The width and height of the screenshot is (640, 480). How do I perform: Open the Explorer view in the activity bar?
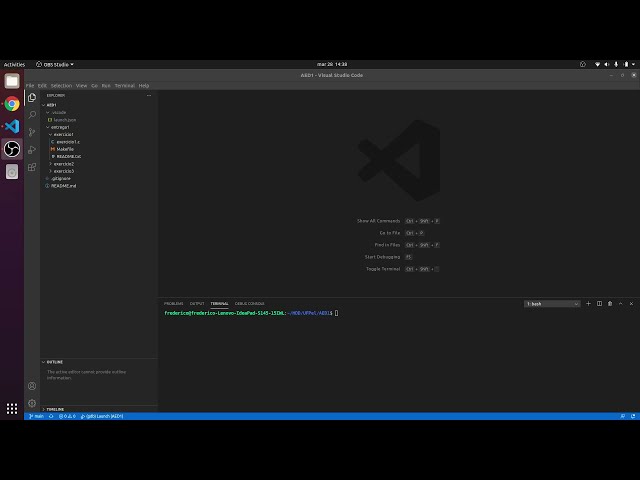tap(32, 98)
